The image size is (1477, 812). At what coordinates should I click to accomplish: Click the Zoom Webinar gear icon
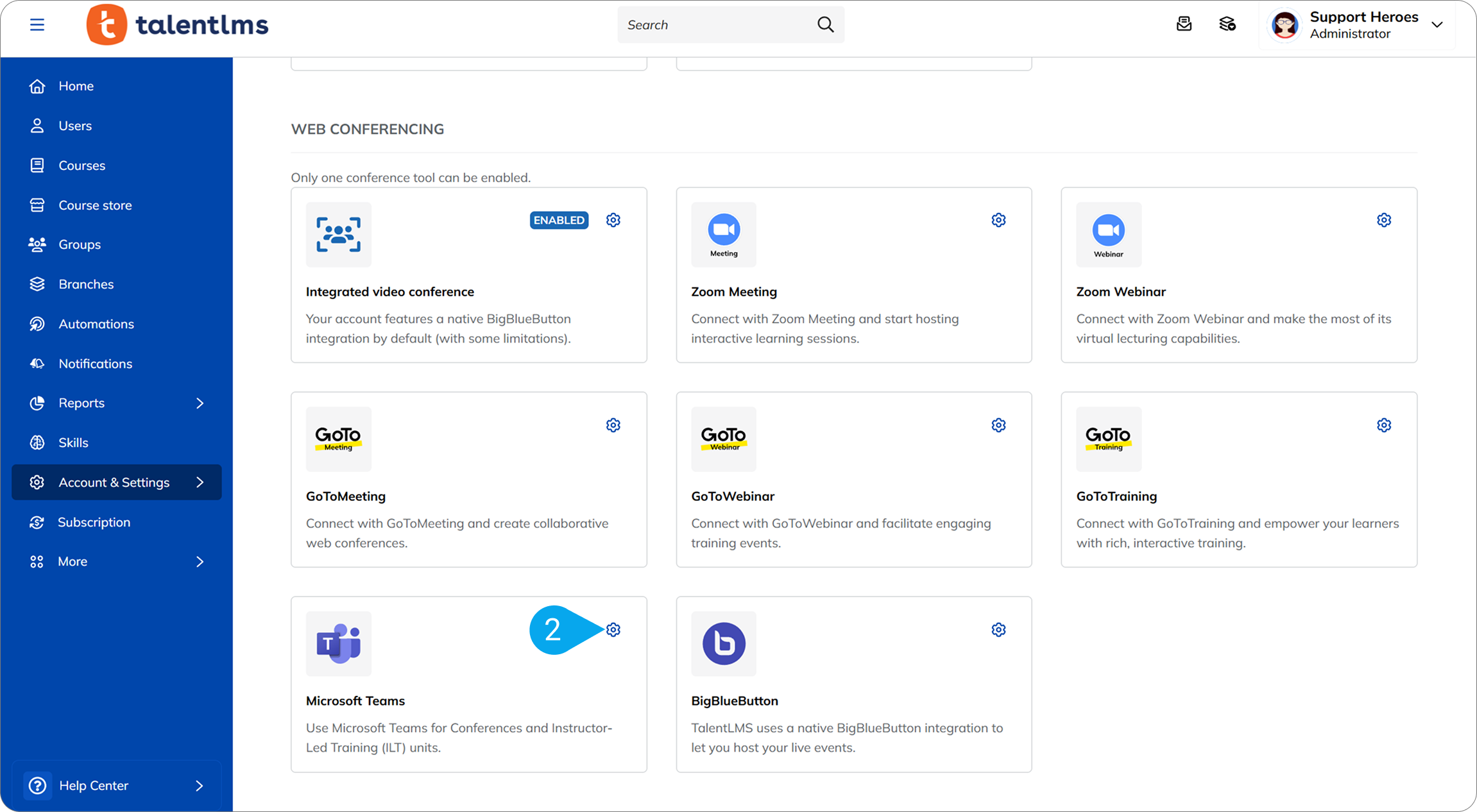click(x=1384, y=220)
